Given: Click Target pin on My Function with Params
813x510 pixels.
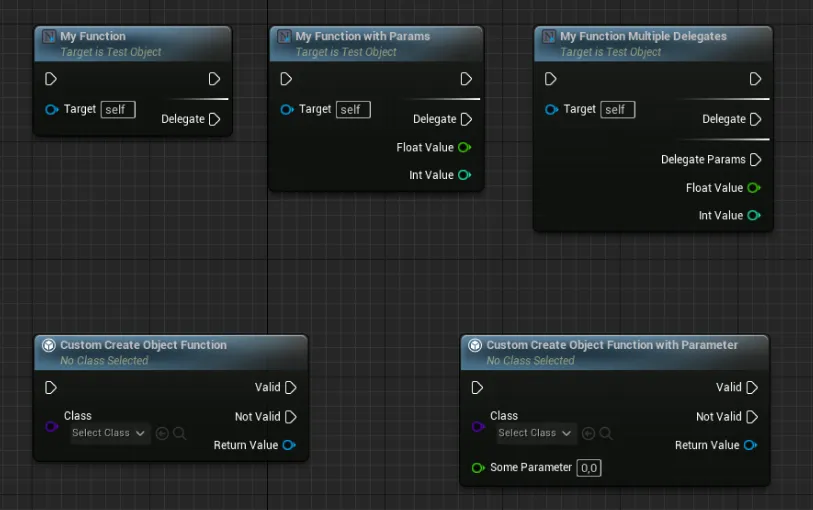Looking at the screenshot, I should point(287,109).
